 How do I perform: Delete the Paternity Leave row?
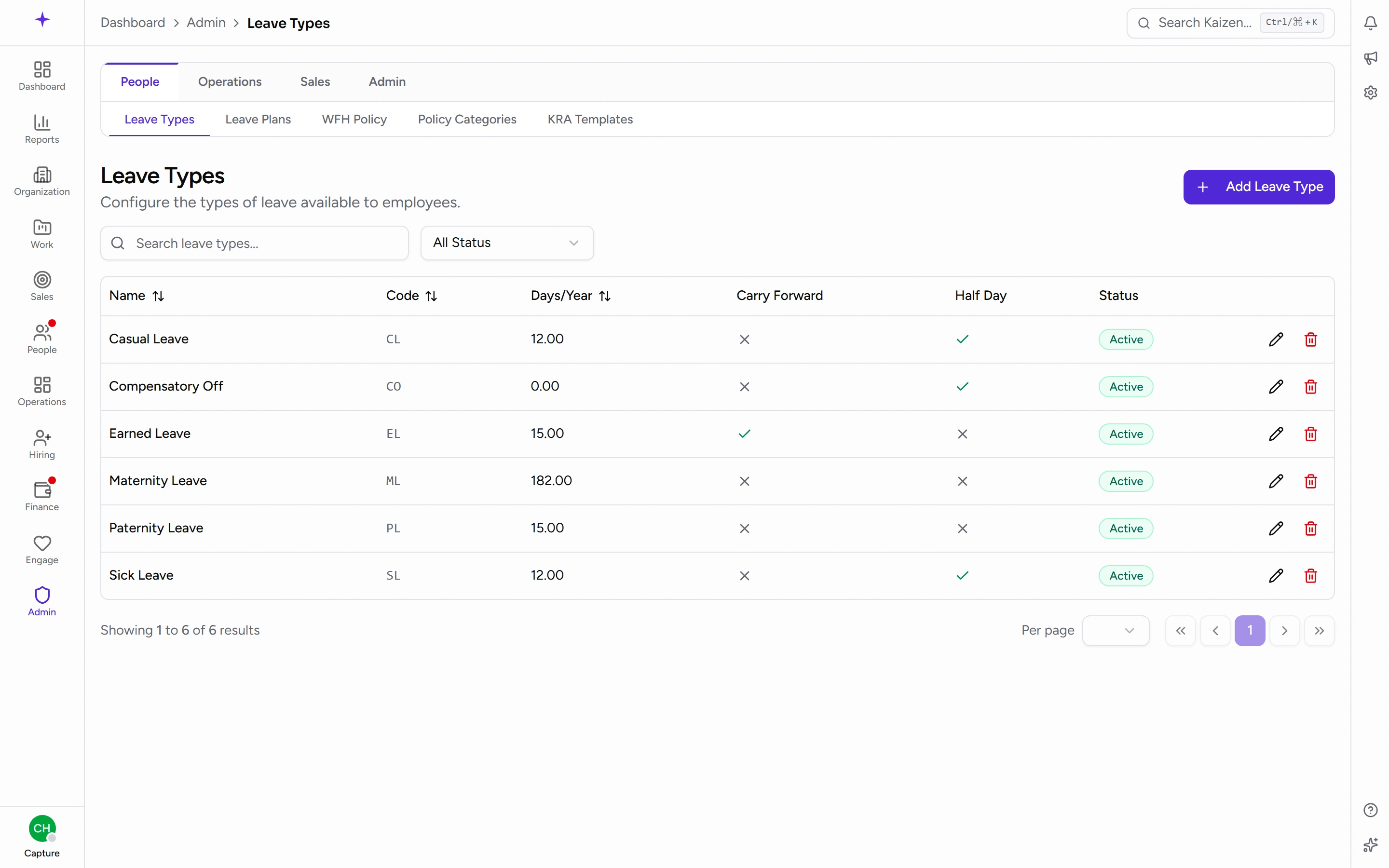click(1310, 528)
